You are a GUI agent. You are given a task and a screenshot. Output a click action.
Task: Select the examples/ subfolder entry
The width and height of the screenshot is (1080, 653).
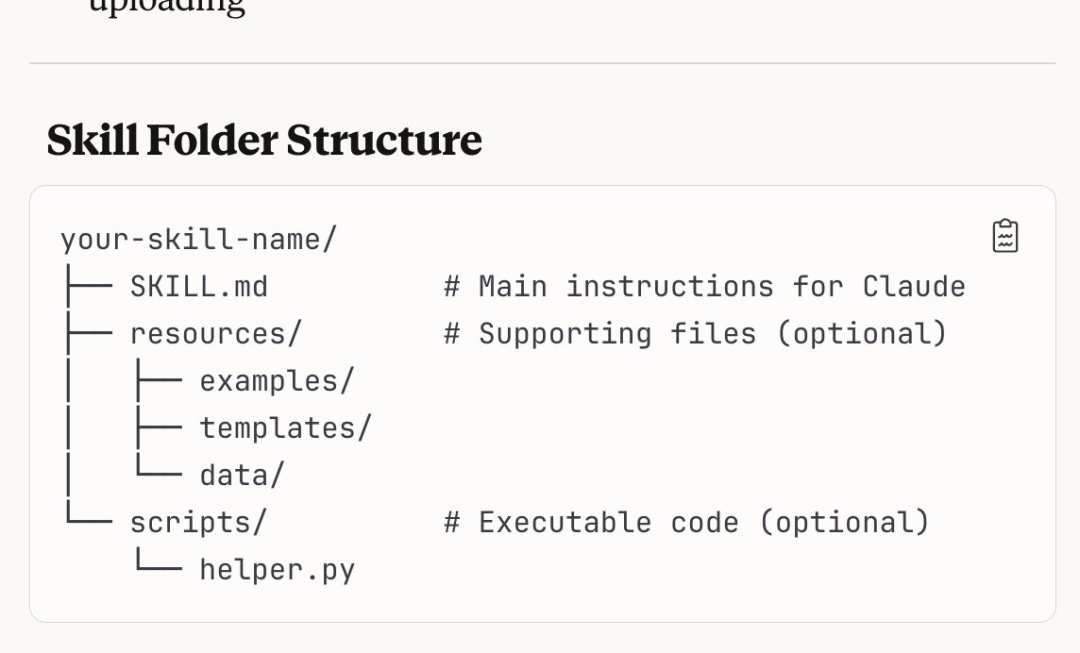click(277, 381)
